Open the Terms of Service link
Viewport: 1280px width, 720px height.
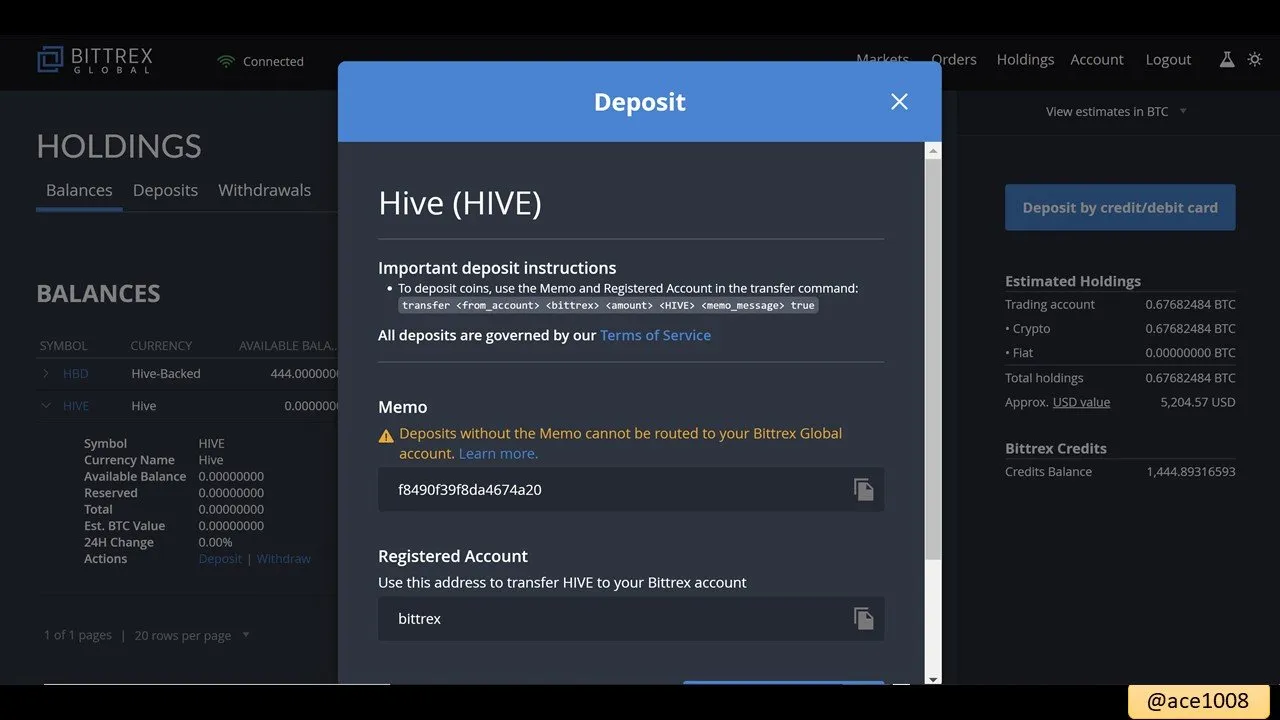(655, 335)
